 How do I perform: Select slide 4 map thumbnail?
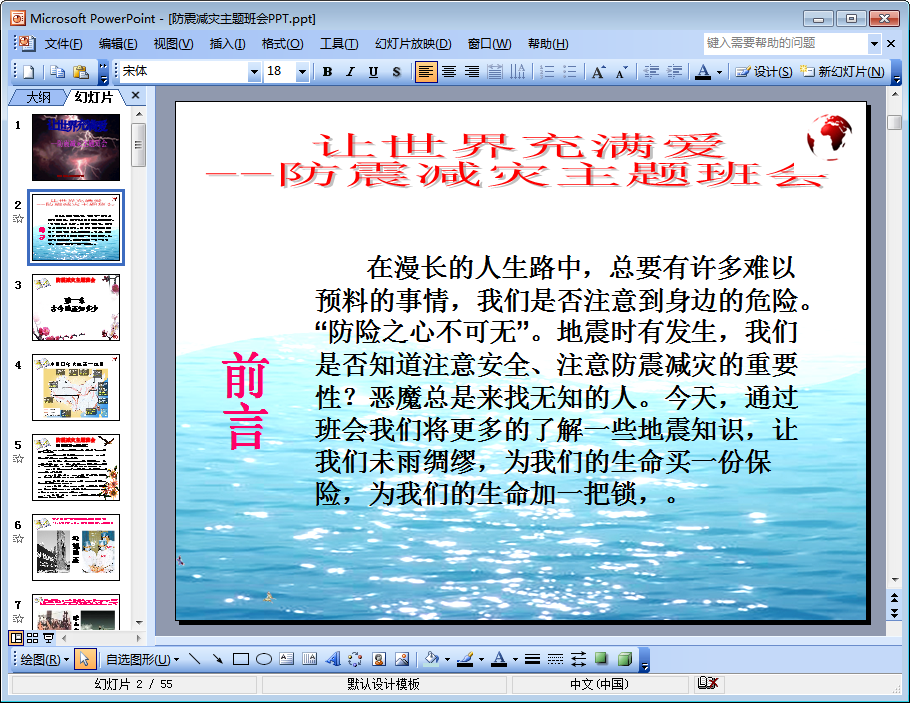pos(75,387)
